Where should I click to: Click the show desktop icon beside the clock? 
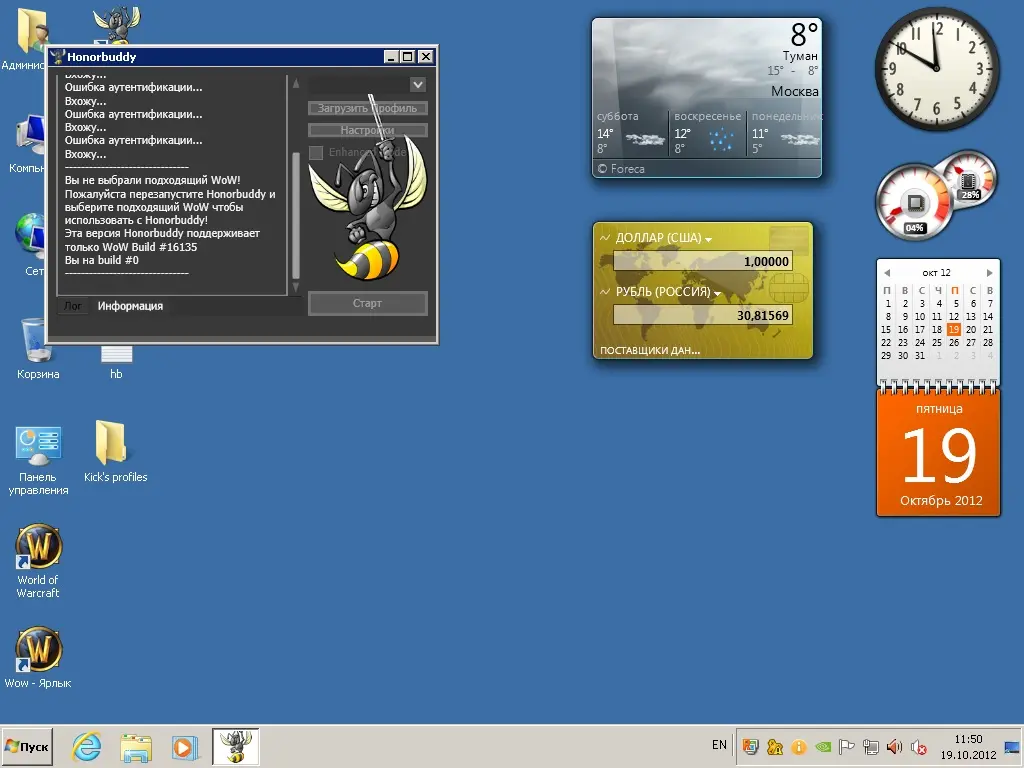(x=1012, y=747)
